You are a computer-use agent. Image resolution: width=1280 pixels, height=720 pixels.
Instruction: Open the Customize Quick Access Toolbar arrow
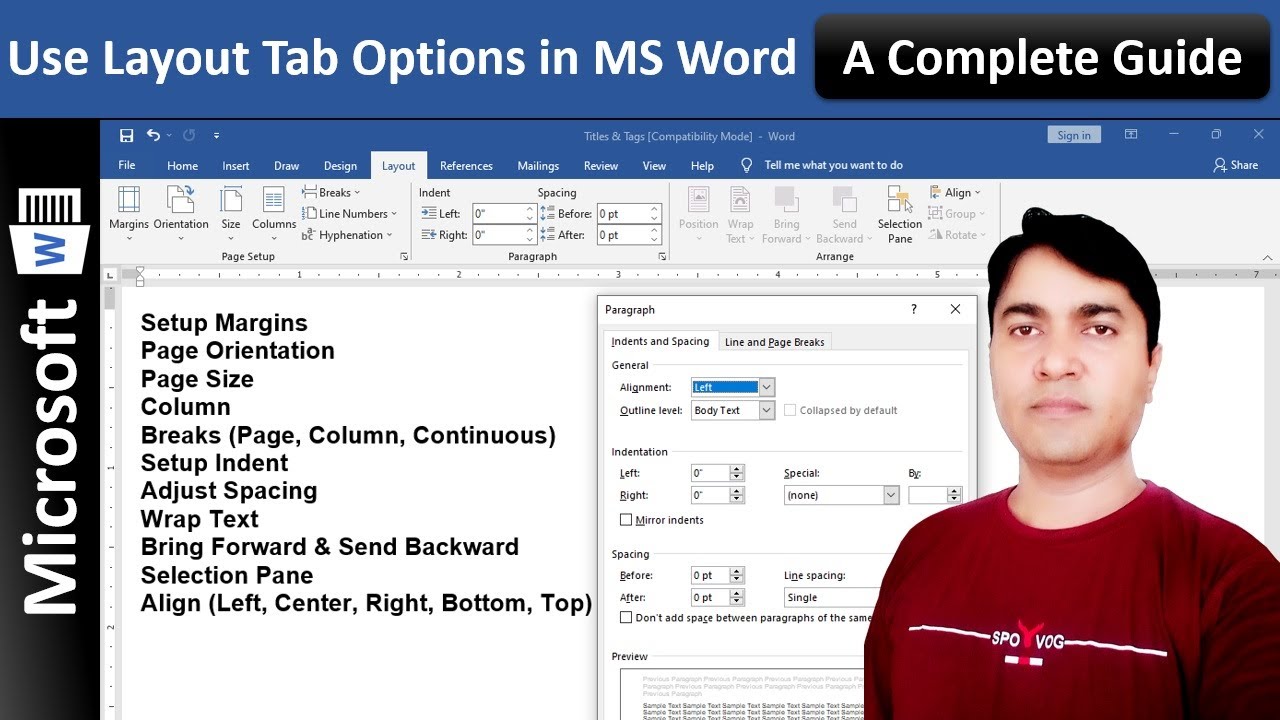(216, 135)
